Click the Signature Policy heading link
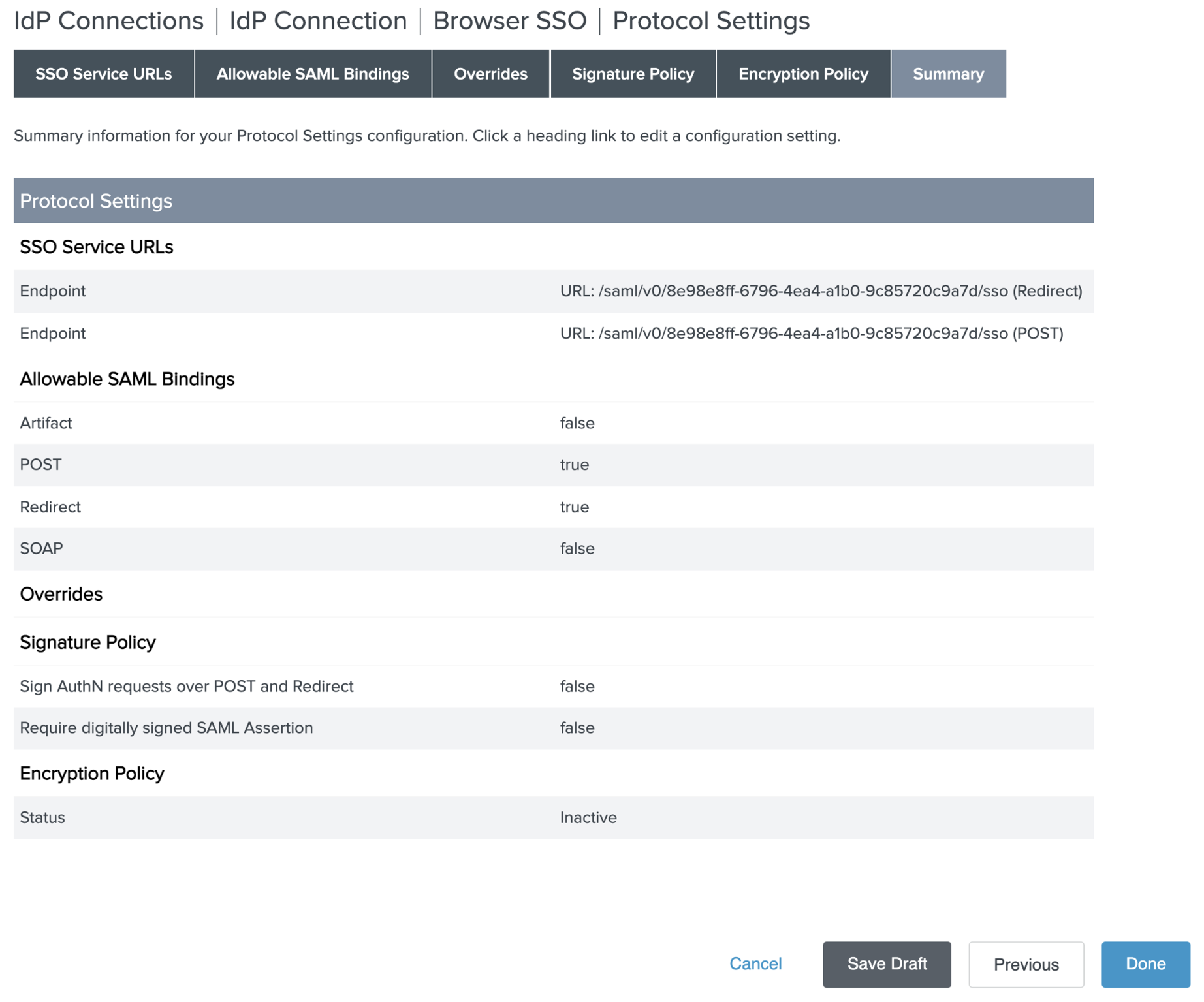 (x=87, y=642)
